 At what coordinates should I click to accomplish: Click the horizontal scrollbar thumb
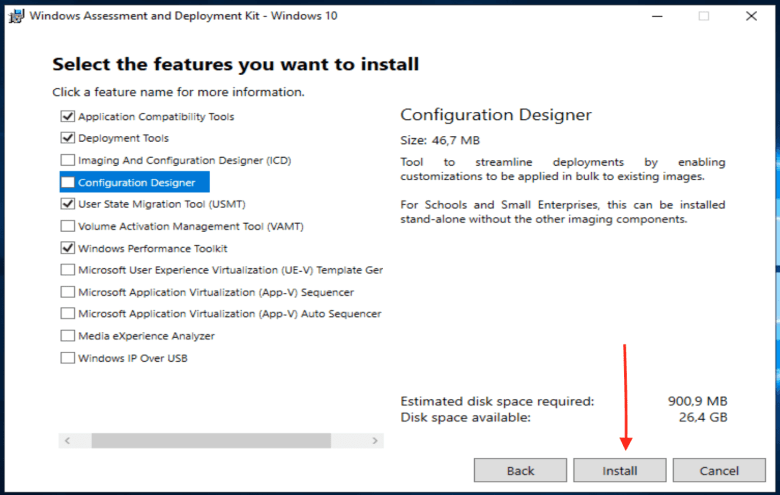pyautogui.click(x=211, y=441)
